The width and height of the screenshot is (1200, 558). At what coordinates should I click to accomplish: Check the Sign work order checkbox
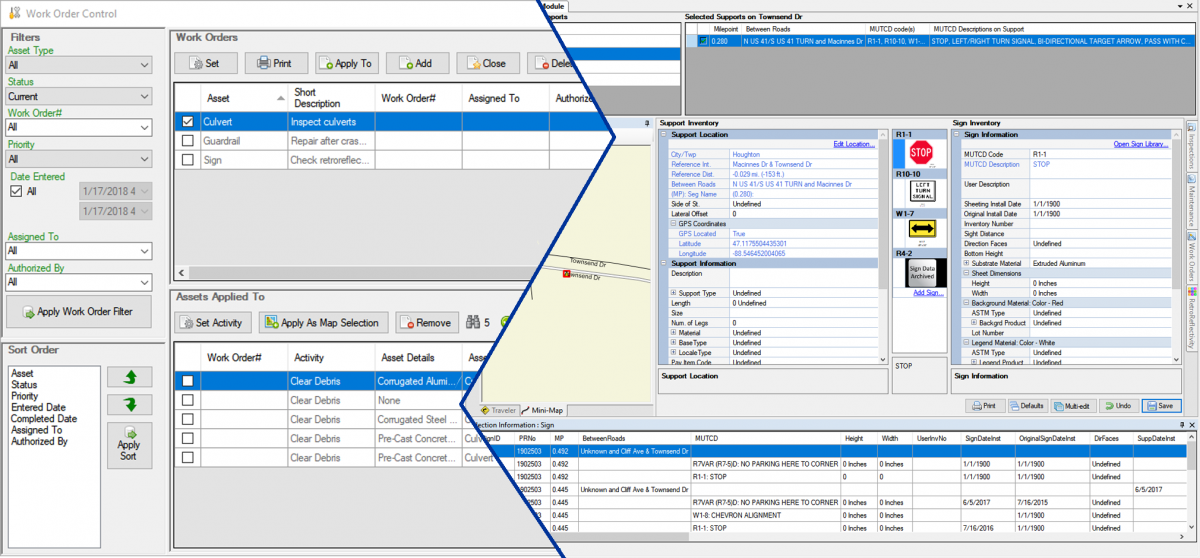pos(188,161)
